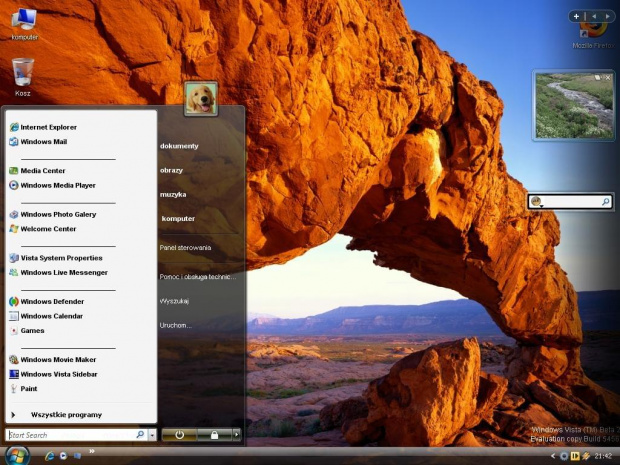Image resolution: width=620 pixels, height=465 pixels.
Task: Click the yellow play tray icon
Action: [x=575, y=456]
